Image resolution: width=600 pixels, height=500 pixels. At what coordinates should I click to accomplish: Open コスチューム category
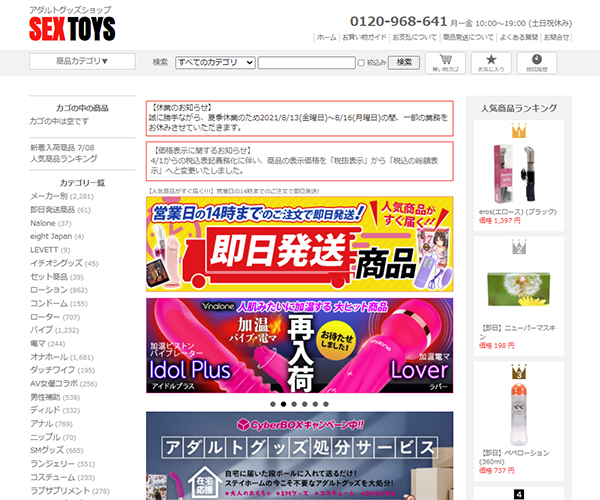coord(52,477)
